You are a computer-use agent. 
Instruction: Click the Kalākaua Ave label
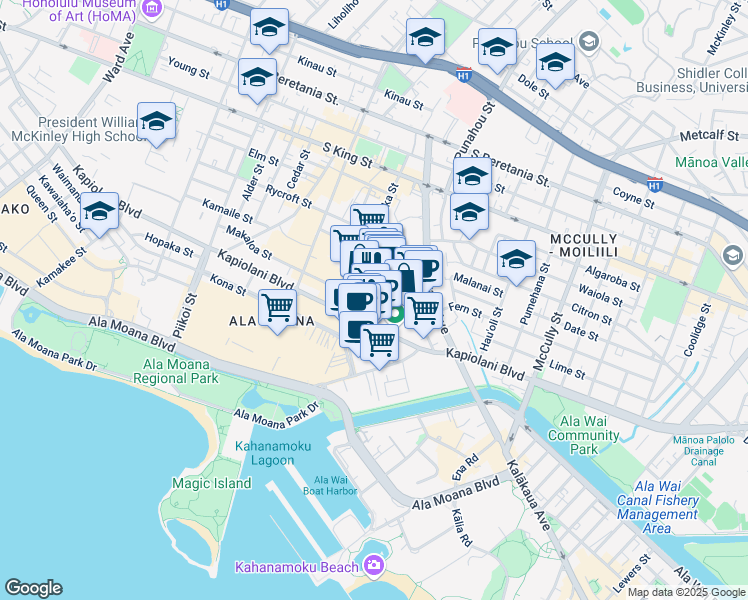coord(529,496)
